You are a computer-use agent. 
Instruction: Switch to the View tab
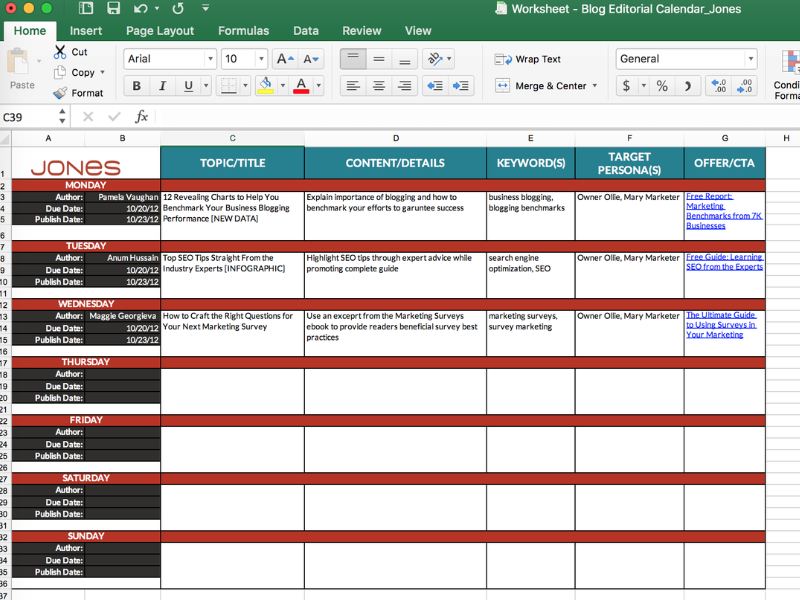coord(418,31)
